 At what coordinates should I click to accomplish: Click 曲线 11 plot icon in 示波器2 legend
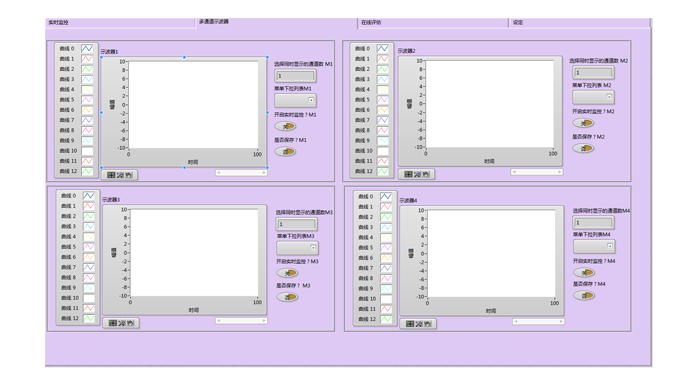coord(383,161)
